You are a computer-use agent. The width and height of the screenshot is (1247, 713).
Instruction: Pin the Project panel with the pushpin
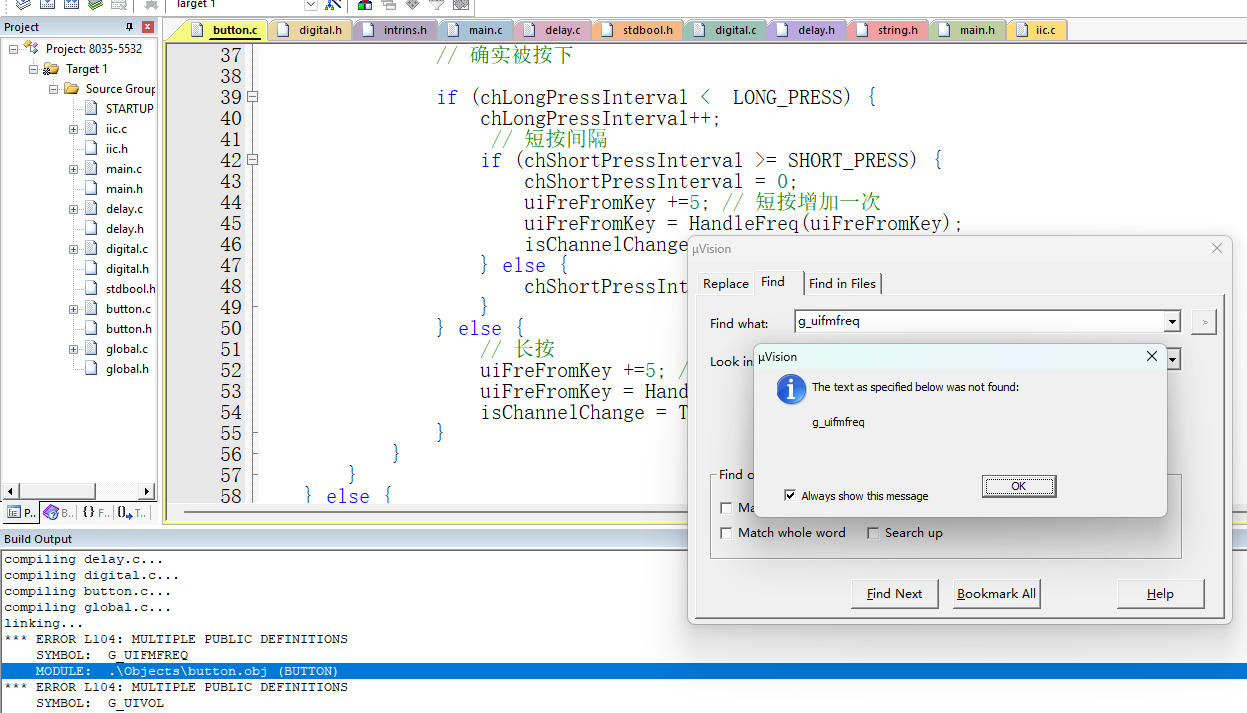tap(129, 27)
